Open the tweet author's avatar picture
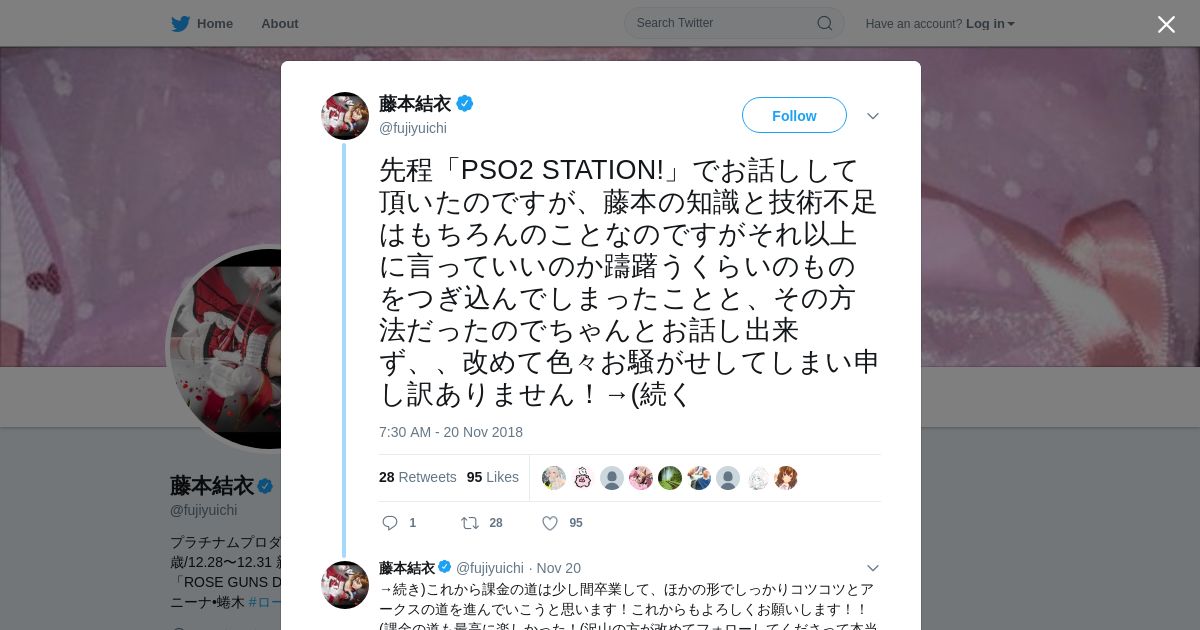This screenshot has height=630, width=1200. click(345, 116)
